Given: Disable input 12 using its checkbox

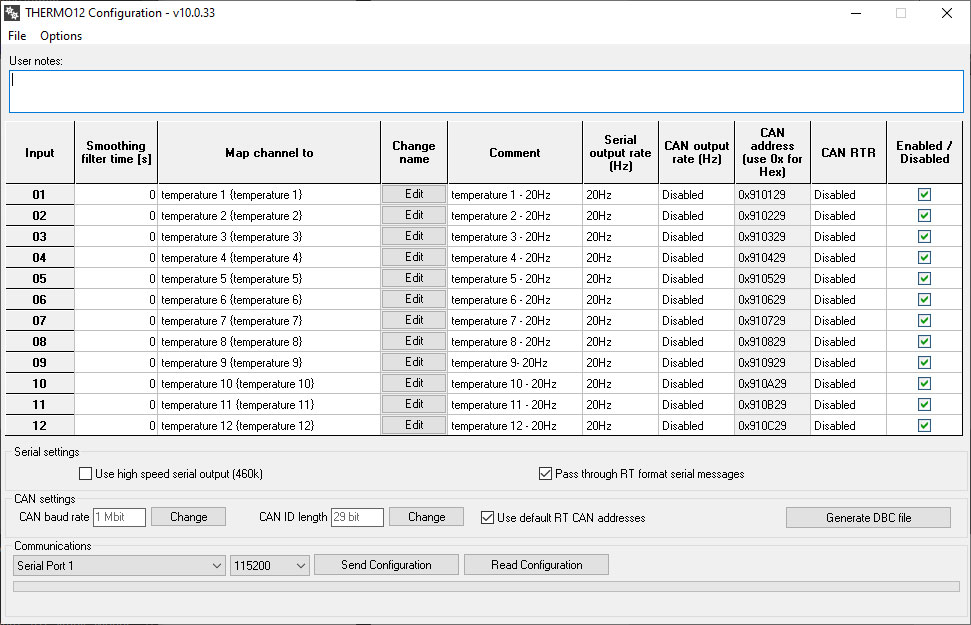Looking at the screenshot, I should pyautogui.click(x=924, y=426).
